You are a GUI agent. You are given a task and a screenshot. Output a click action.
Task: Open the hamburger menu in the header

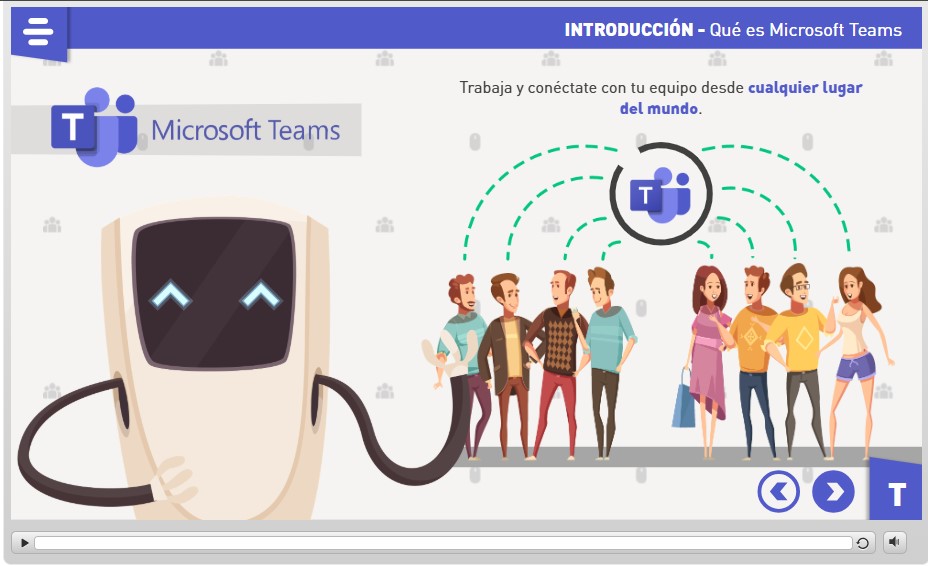[37, 32]
